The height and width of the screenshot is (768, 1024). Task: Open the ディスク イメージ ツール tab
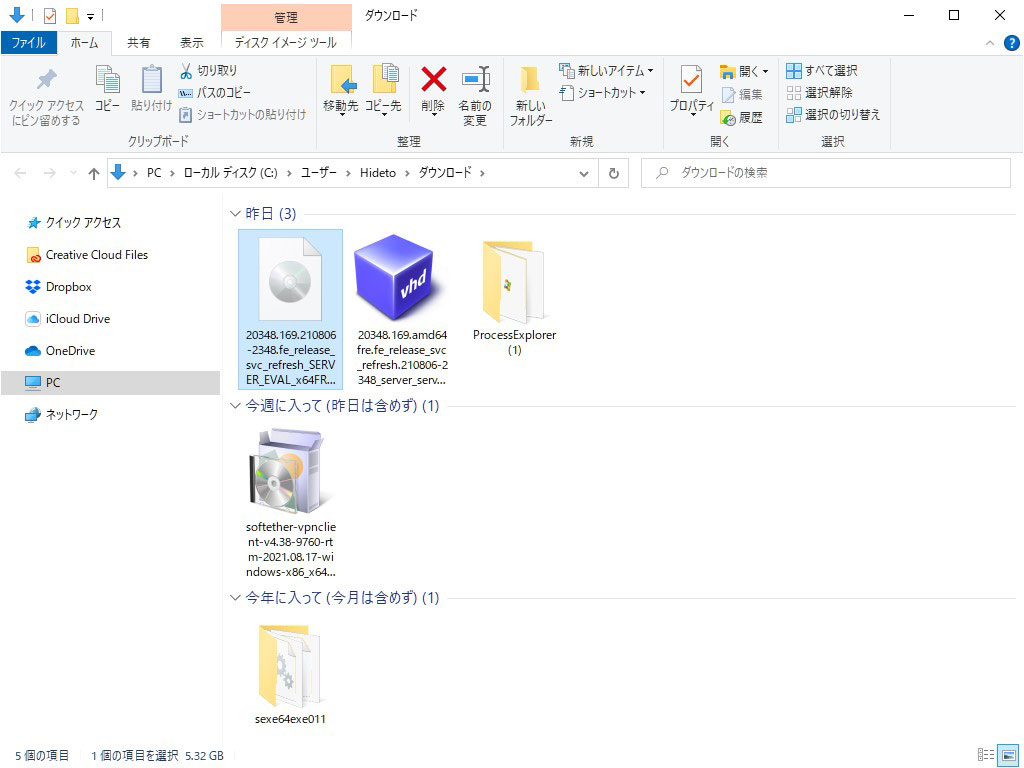point(287,42)
